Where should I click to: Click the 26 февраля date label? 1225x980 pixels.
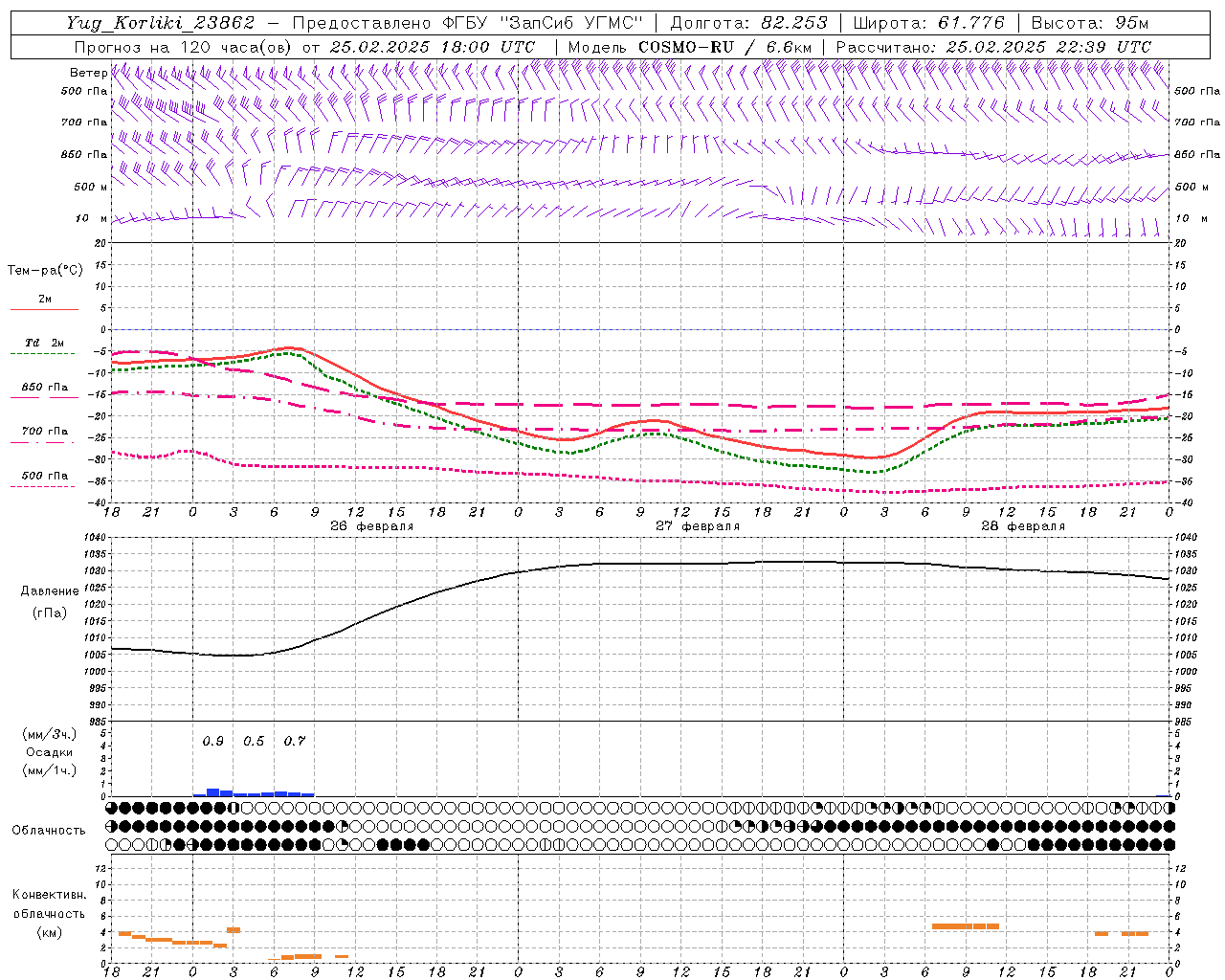[x=372, y=526]
